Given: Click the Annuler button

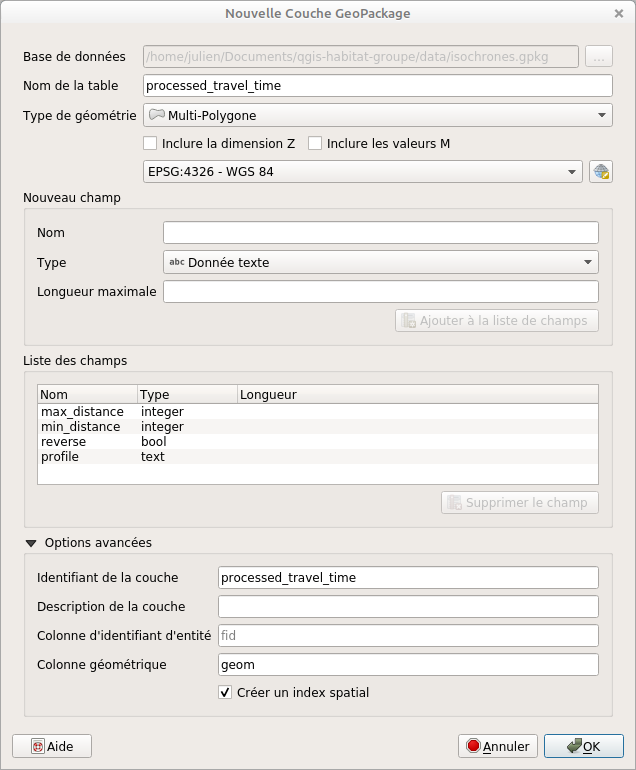Looking at the screenshot, I should (x=498, y=746).
